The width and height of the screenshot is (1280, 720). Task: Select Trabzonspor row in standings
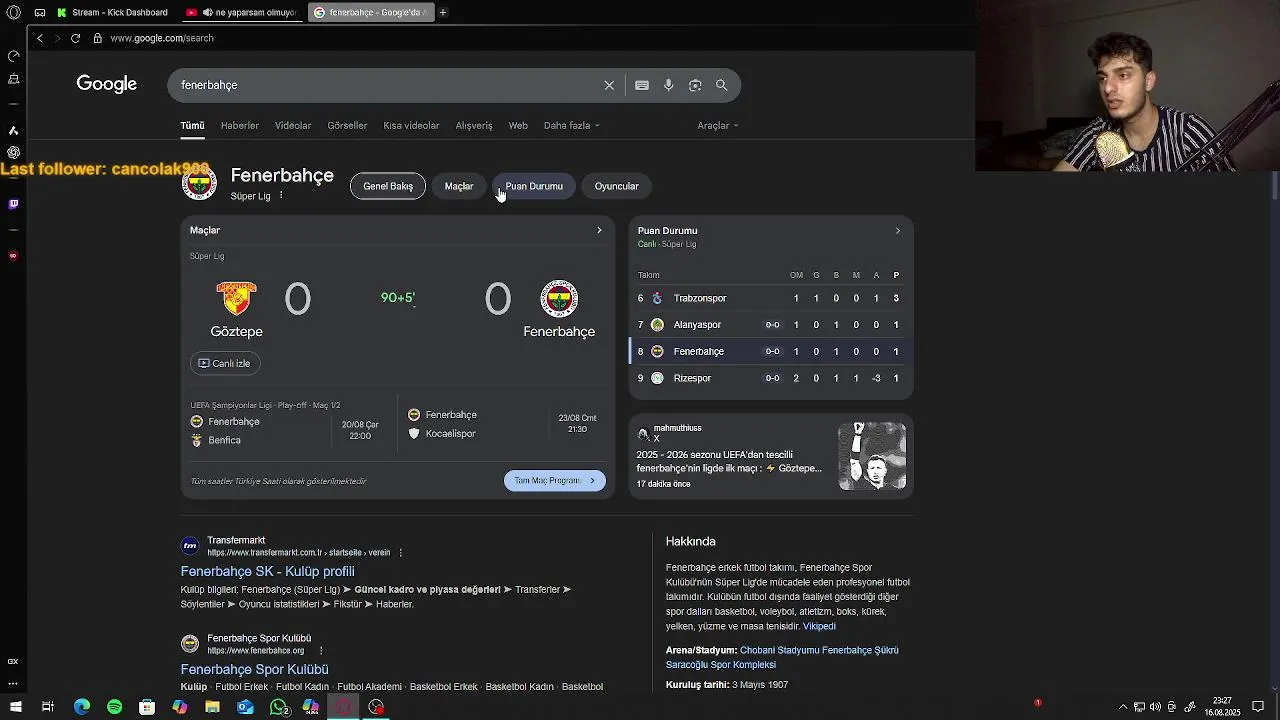click(770, 298)
